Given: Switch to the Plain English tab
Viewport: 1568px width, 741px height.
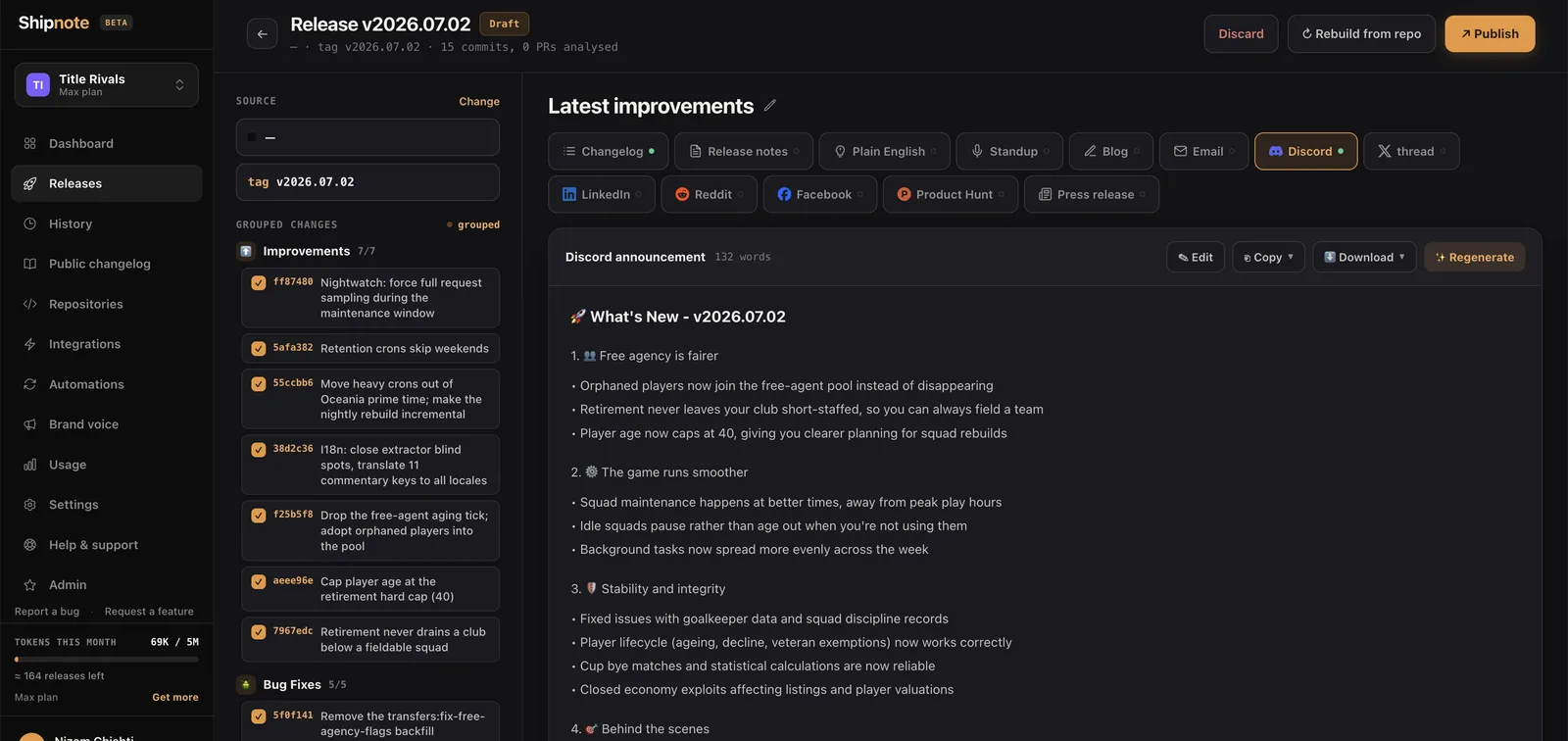Looking at the screenshot, I should click(x=884, y=151).
